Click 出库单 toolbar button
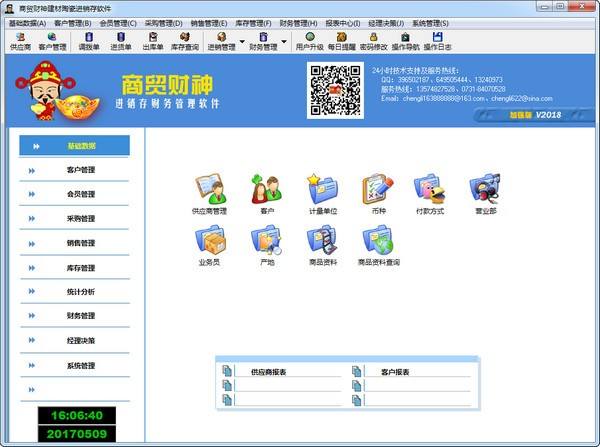 pos(152,41)
